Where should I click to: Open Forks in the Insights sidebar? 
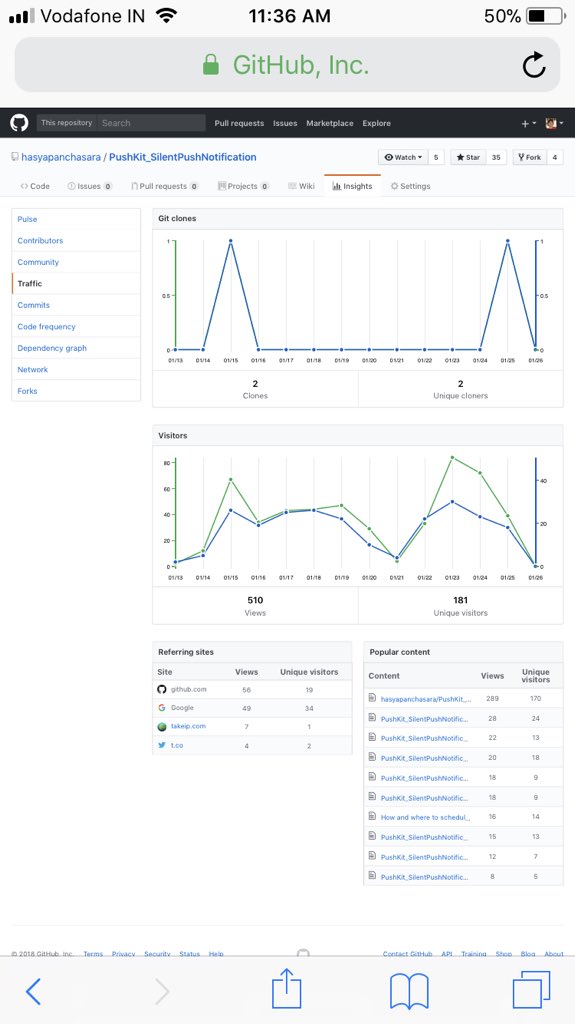[76, 391]
